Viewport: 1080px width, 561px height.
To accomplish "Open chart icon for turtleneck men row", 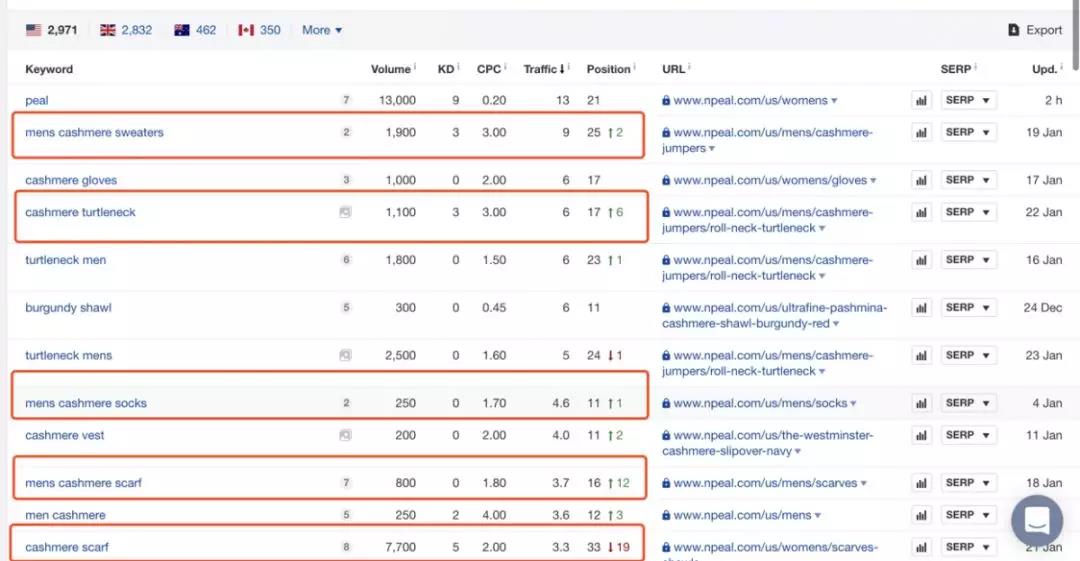I will [921, 260].
